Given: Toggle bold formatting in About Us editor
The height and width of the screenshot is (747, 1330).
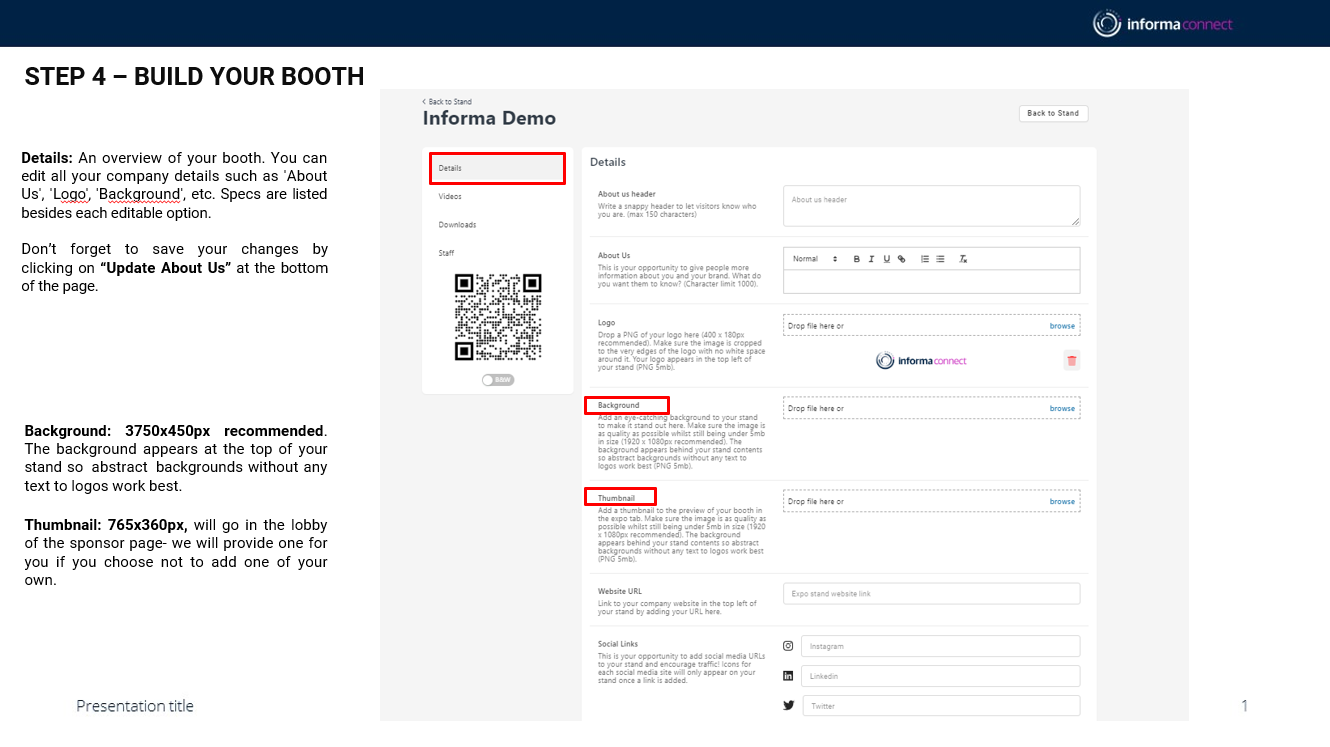Looking at the screenshot, I should (x=856, y=259).
